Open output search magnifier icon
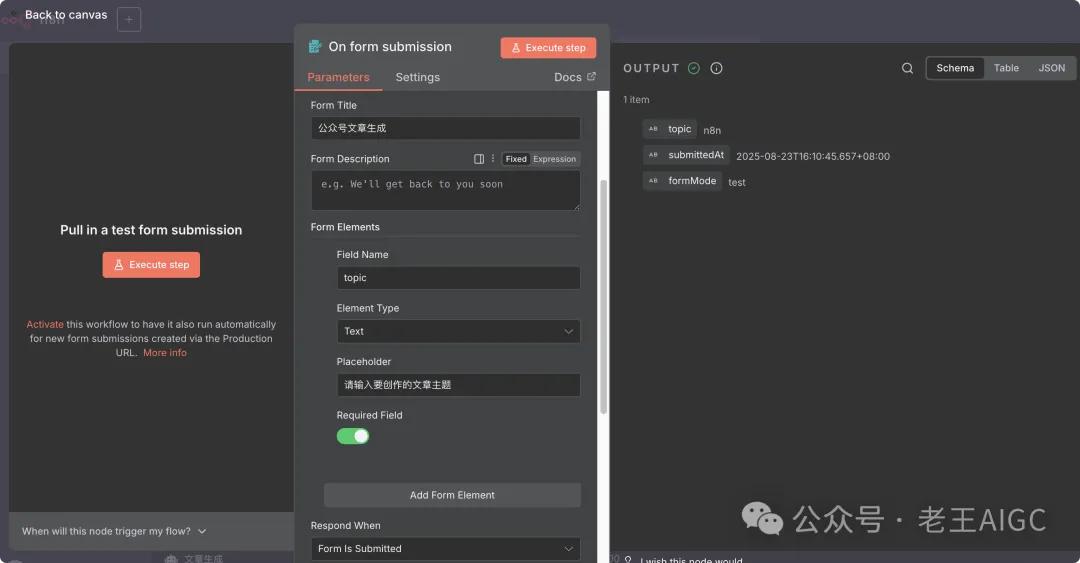Viewport: 1080px width, 563px height. [907, 68]
